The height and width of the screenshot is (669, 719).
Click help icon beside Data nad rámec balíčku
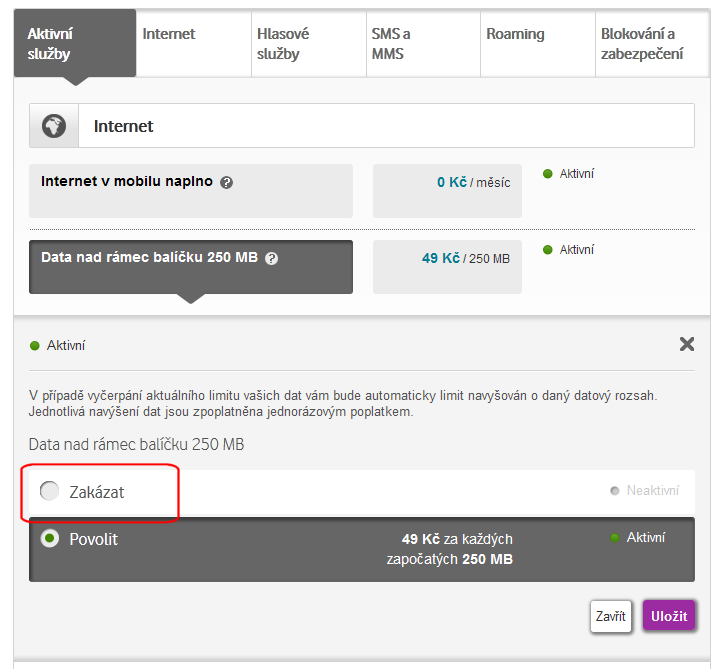click(272, 258)
